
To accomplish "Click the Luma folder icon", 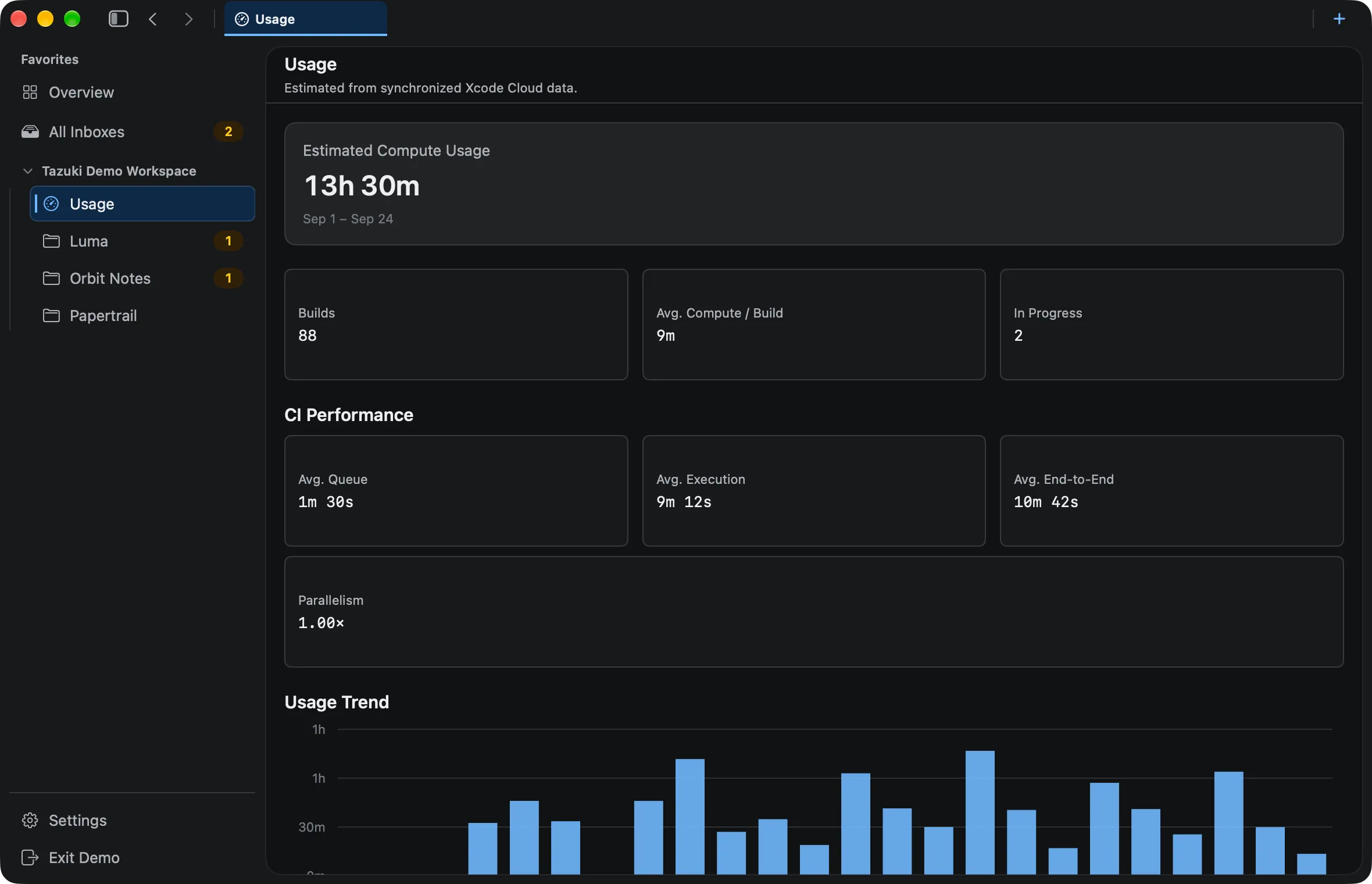I will (51, 241).
